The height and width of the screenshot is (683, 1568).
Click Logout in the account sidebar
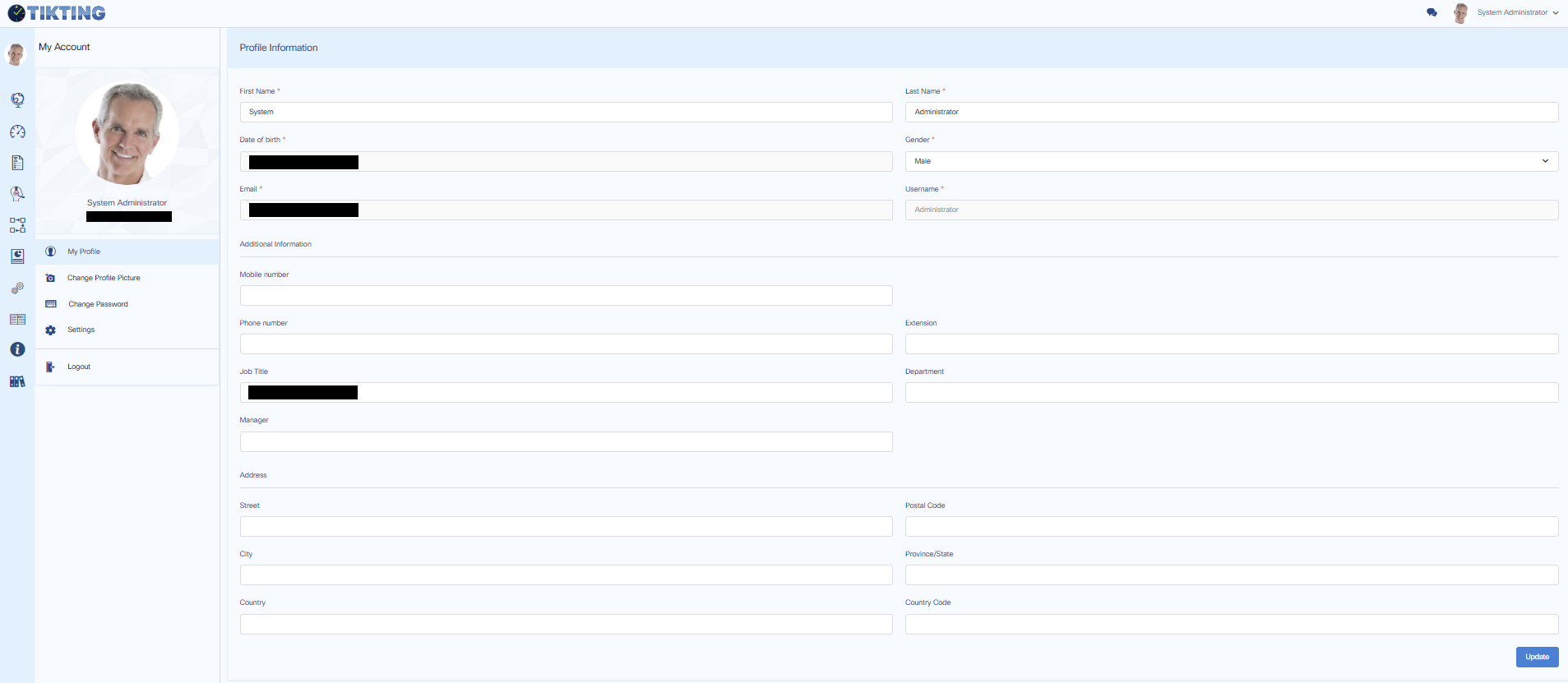pos(79,367)
